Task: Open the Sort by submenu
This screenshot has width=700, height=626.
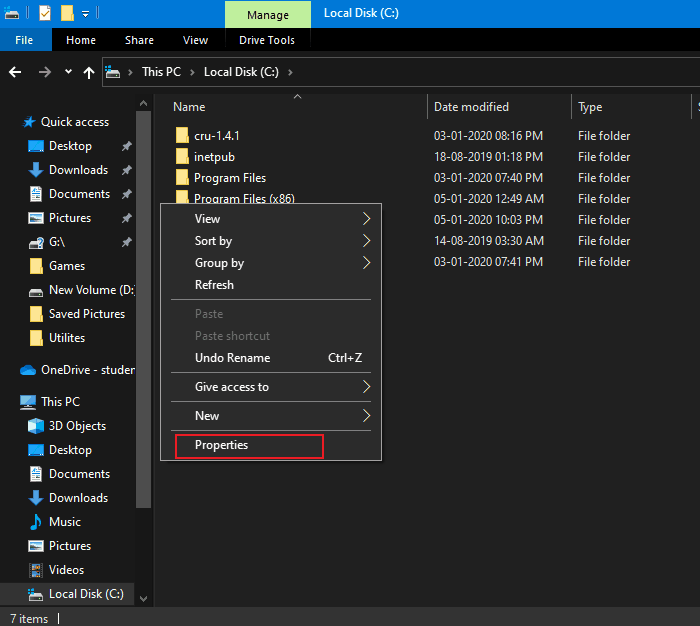Action: [271, 241]
